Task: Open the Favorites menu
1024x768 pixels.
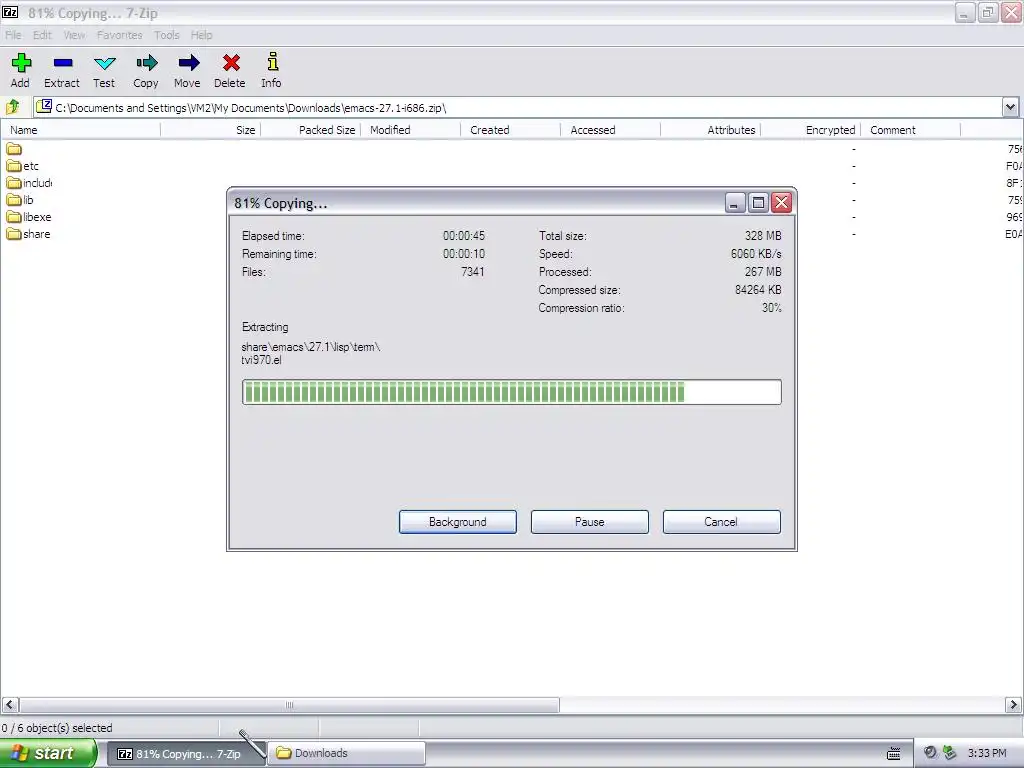Action: (120, 35)
